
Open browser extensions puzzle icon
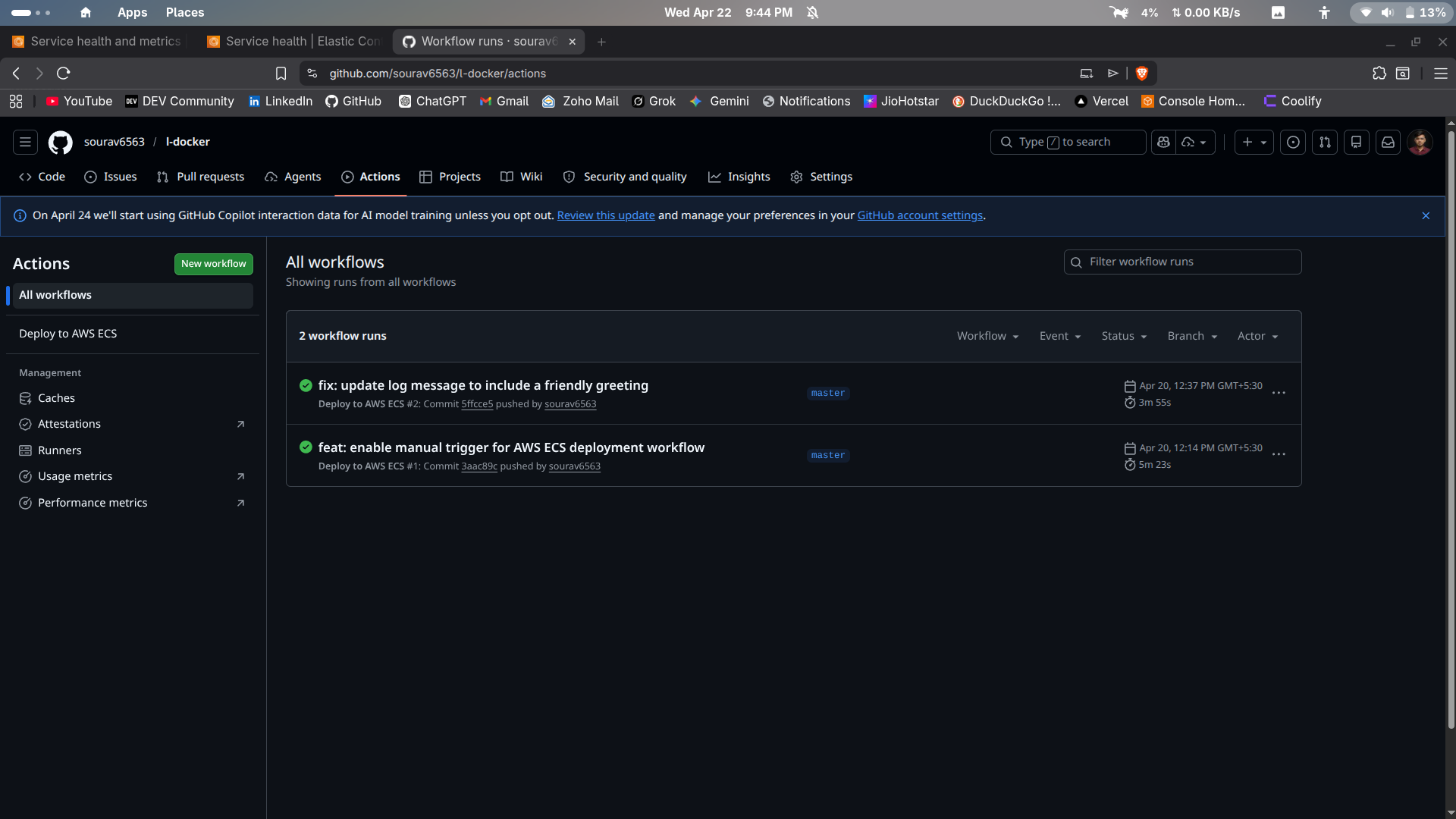pos(1379,74)
